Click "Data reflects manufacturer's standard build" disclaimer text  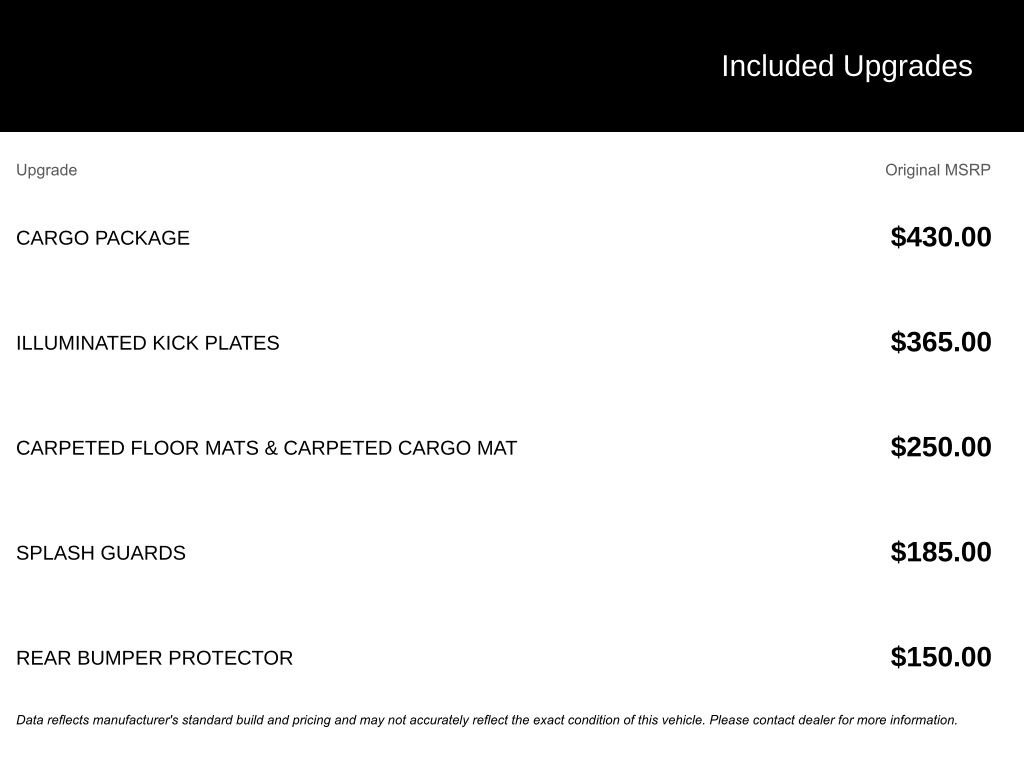pyautogui.click(x=140, y=720)
